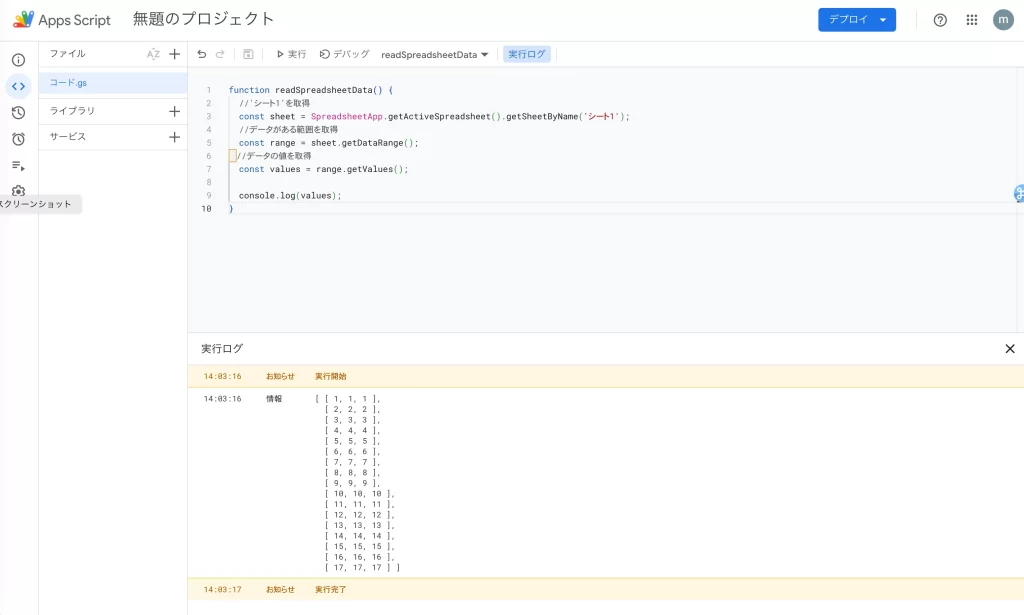Click the [ 17, 17, 17 ] log row
This screenshot has width=1024, height=615.
coord(362,567)
